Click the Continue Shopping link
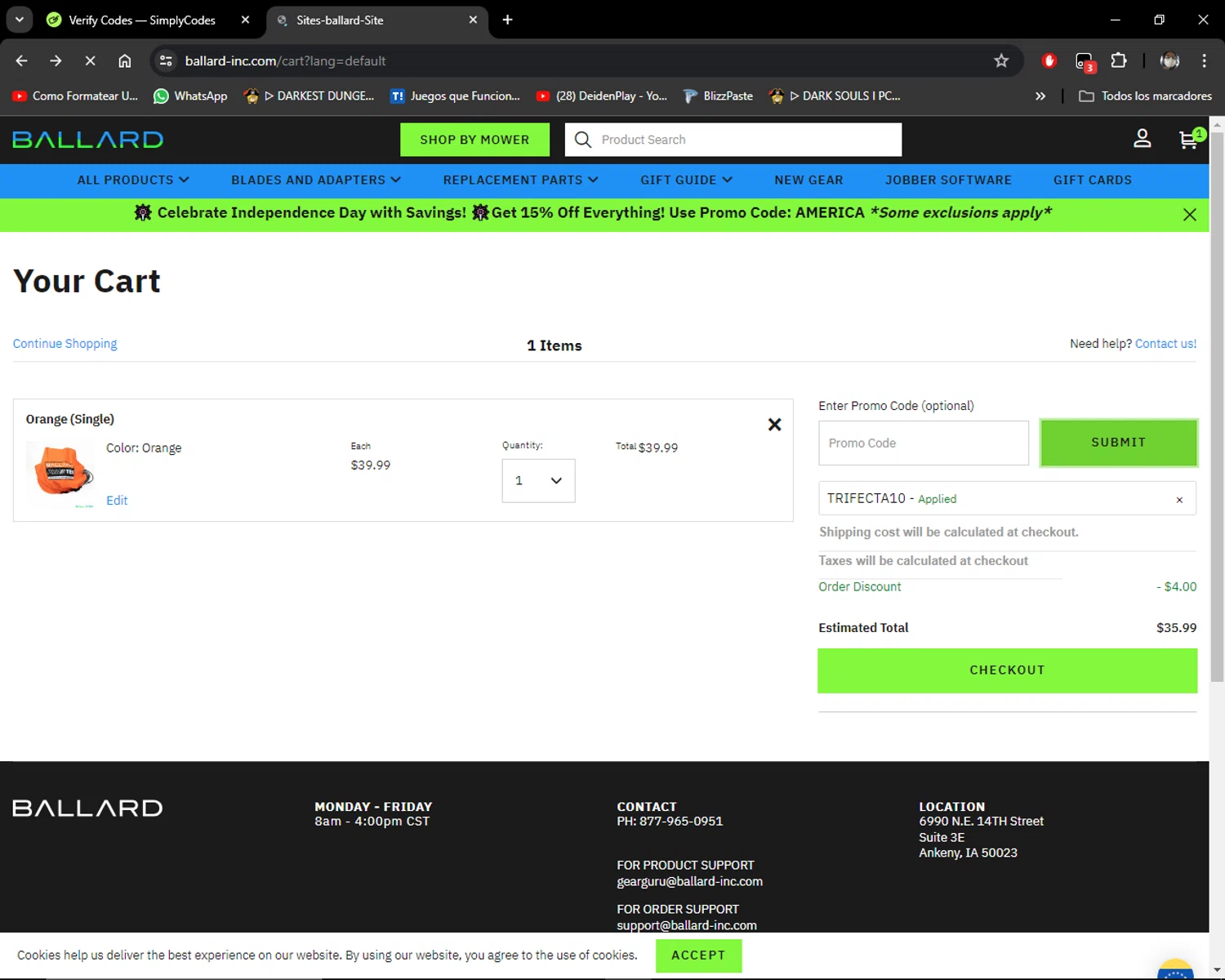 coord(65,344)
